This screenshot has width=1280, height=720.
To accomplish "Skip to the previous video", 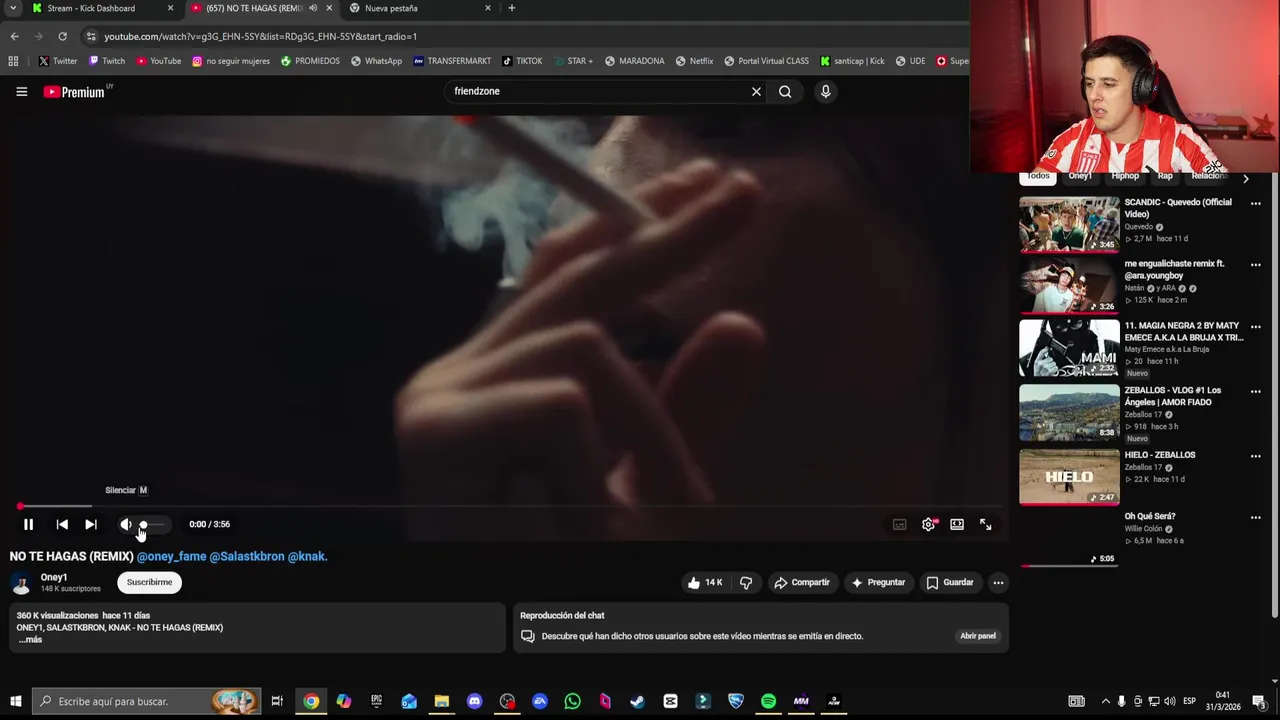I will tap(62, 524).
